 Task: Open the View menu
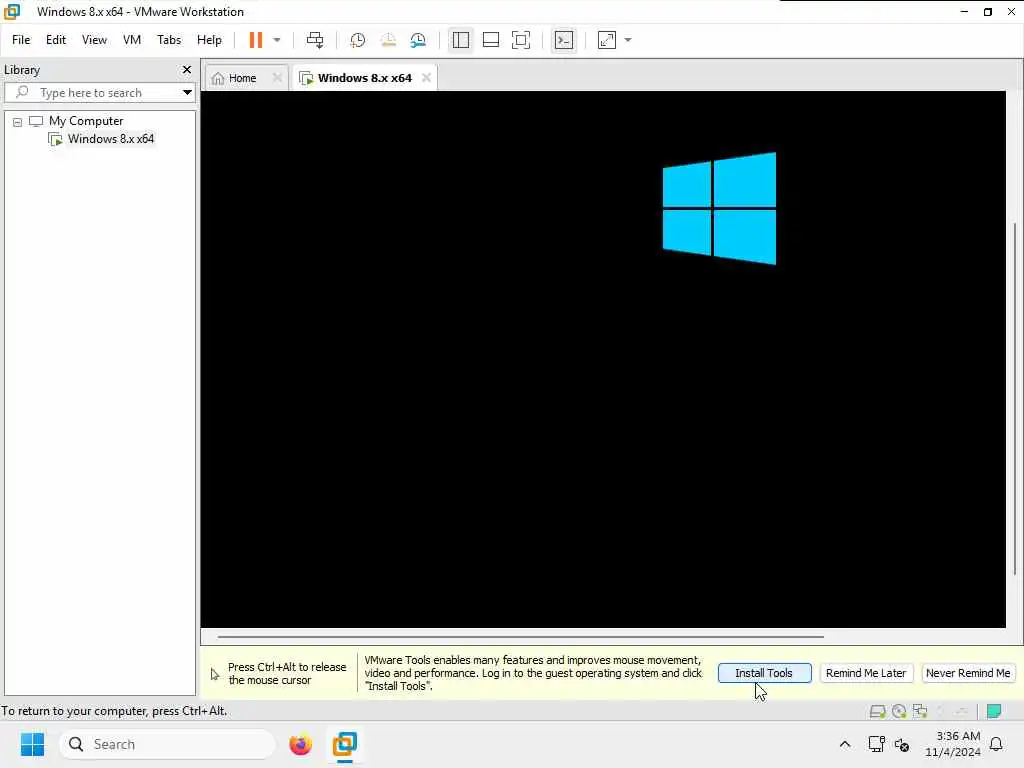pyautogui.click(x=94, y=40)
